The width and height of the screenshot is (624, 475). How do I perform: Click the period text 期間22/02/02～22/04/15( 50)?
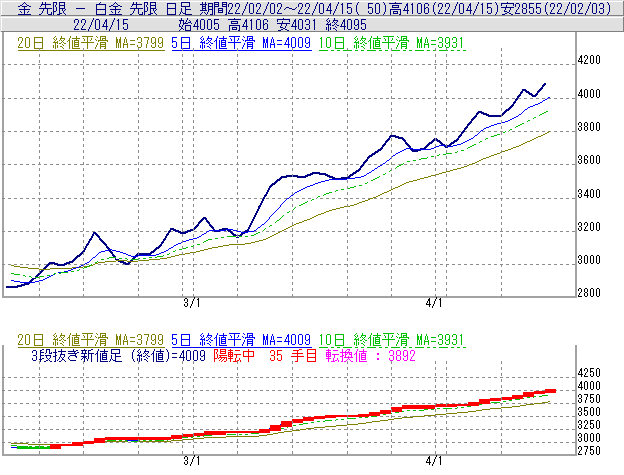(293, 8)
